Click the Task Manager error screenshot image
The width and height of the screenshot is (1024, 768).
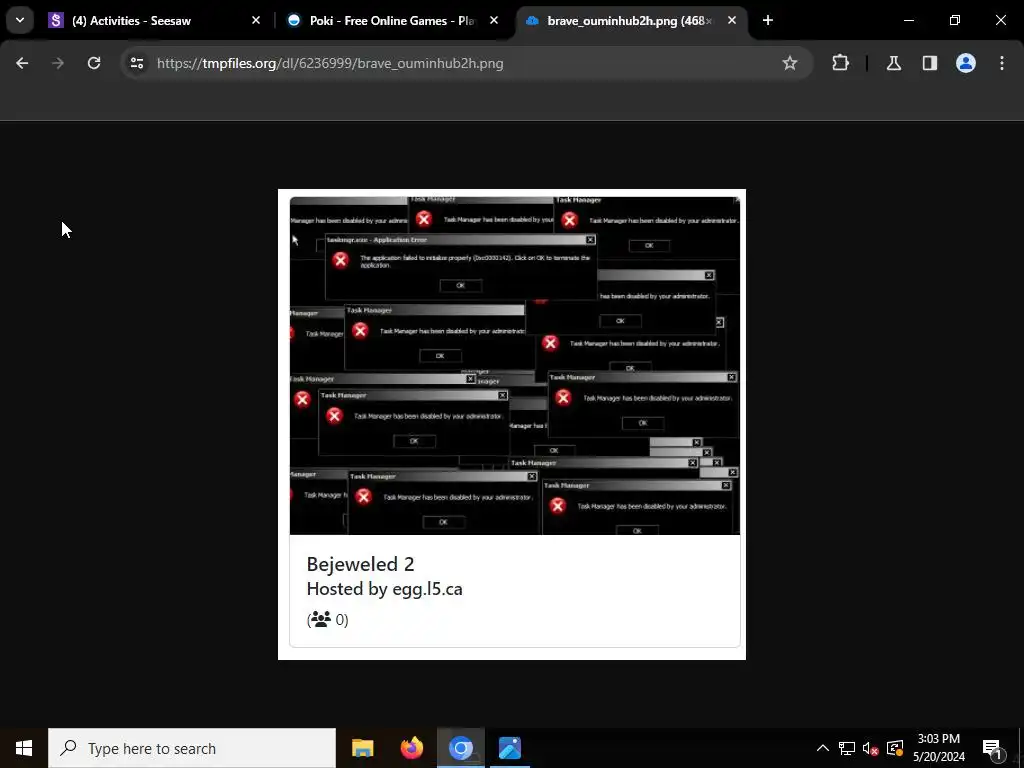515,365
